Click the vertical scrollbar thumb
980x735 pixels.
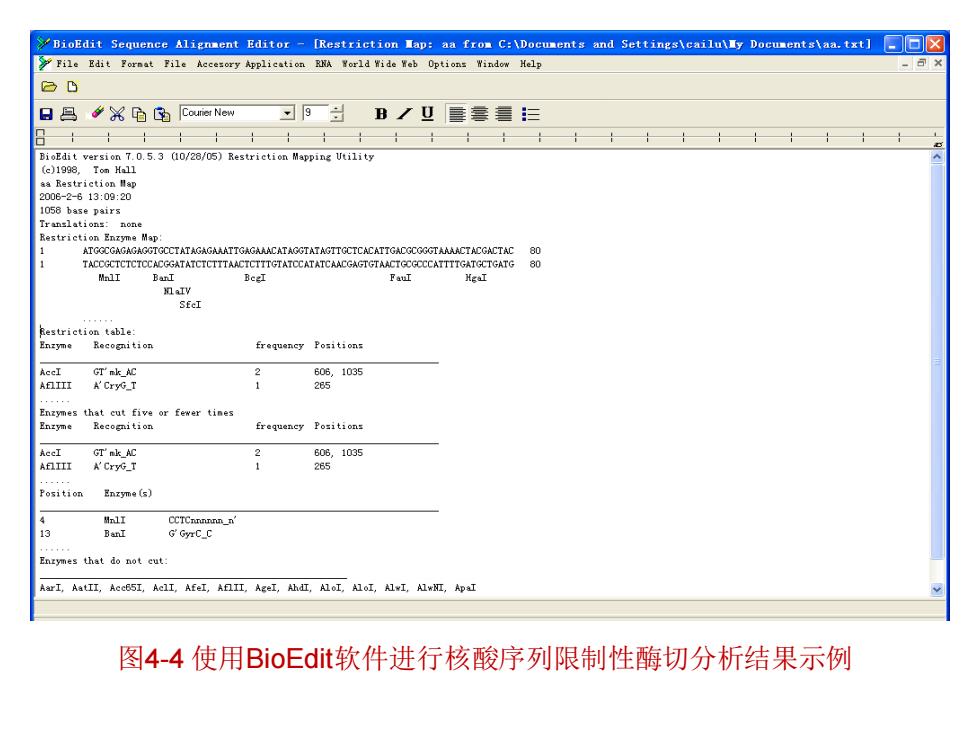[x=936, y=361]
